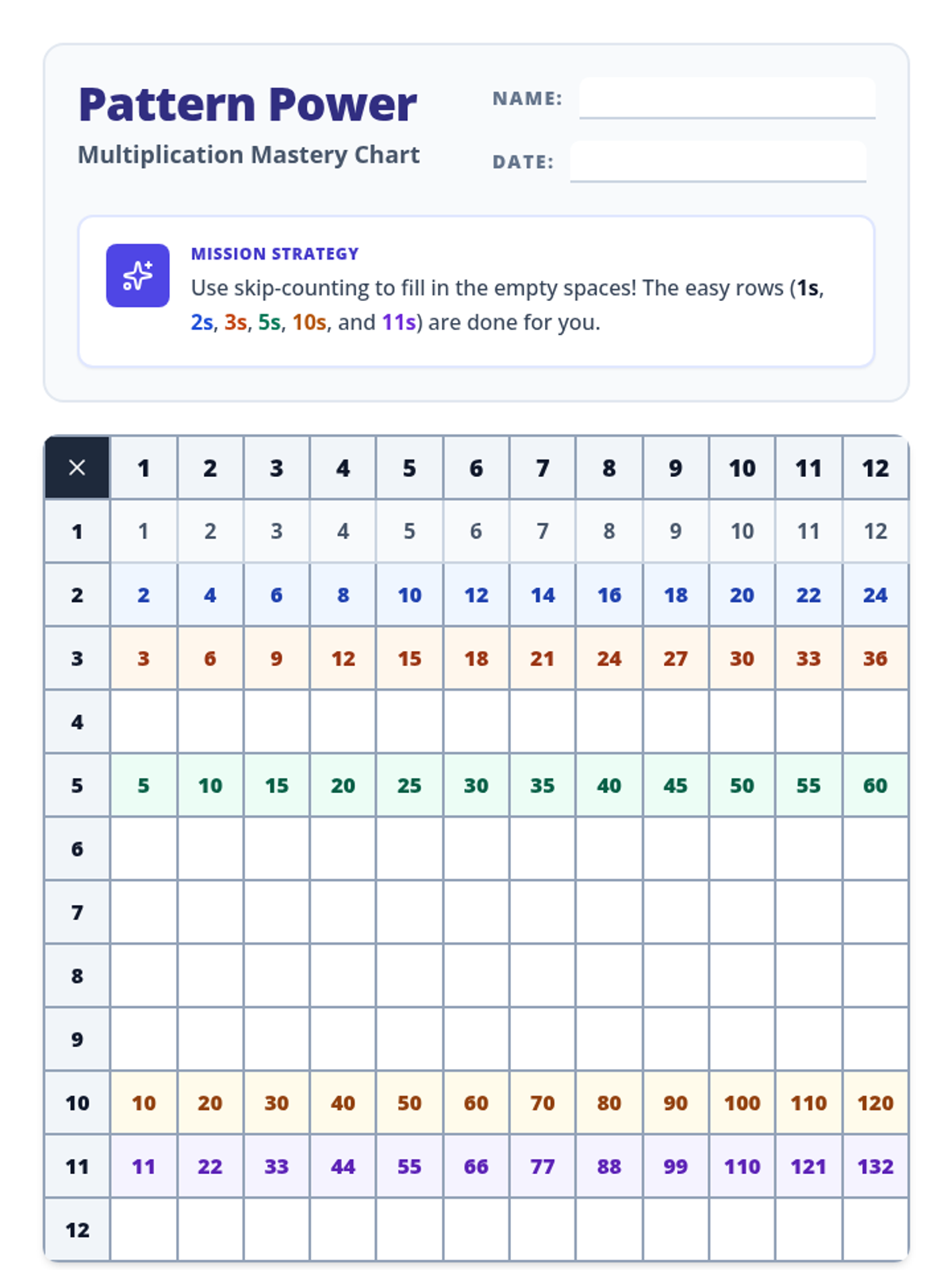Click row header 9
This screenshot has width=952, height=1270.
[x=77, y=1039]
